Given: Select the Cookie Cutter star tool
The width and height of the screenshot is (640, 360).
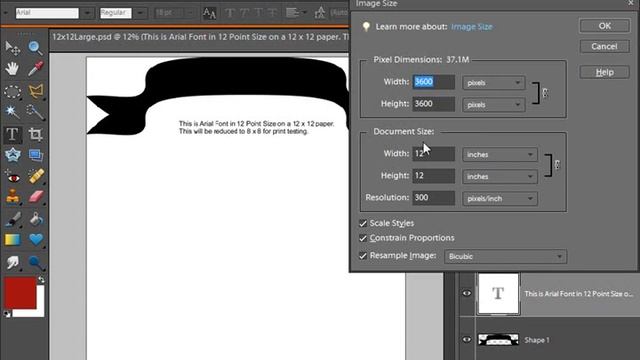Looking at the screenshot, I should (12, 155).
